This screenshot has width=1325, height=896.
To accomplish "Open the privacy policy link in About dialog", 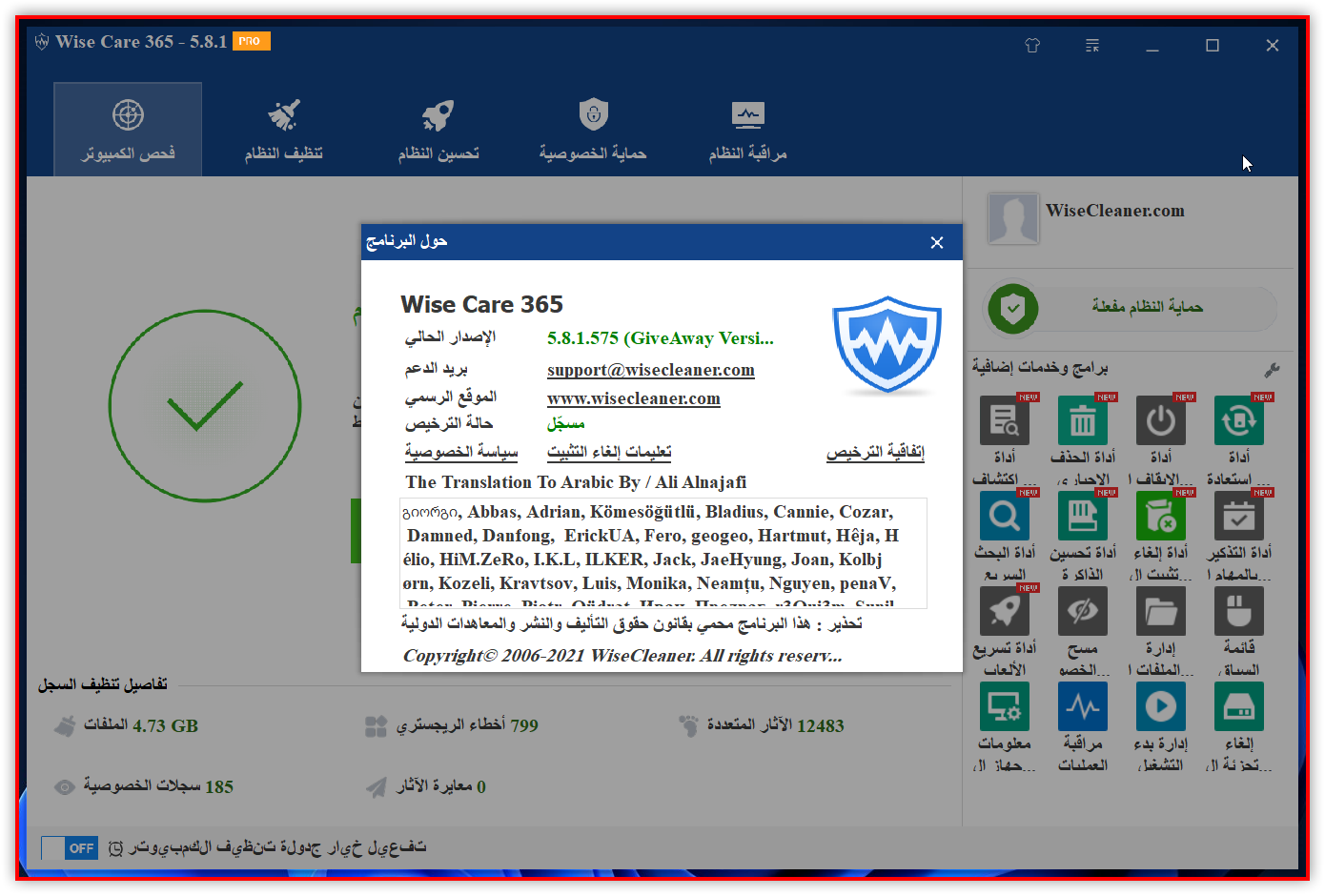I will pyautogui.click(x=461, y=452).
